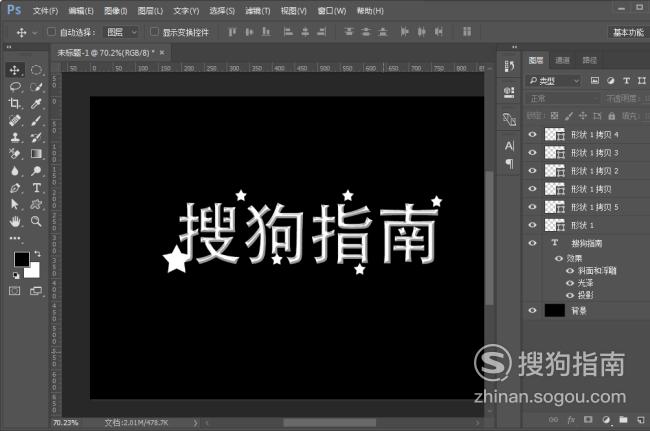
Task: Open the Character panel icon
Action: click(x=509, y=145)
